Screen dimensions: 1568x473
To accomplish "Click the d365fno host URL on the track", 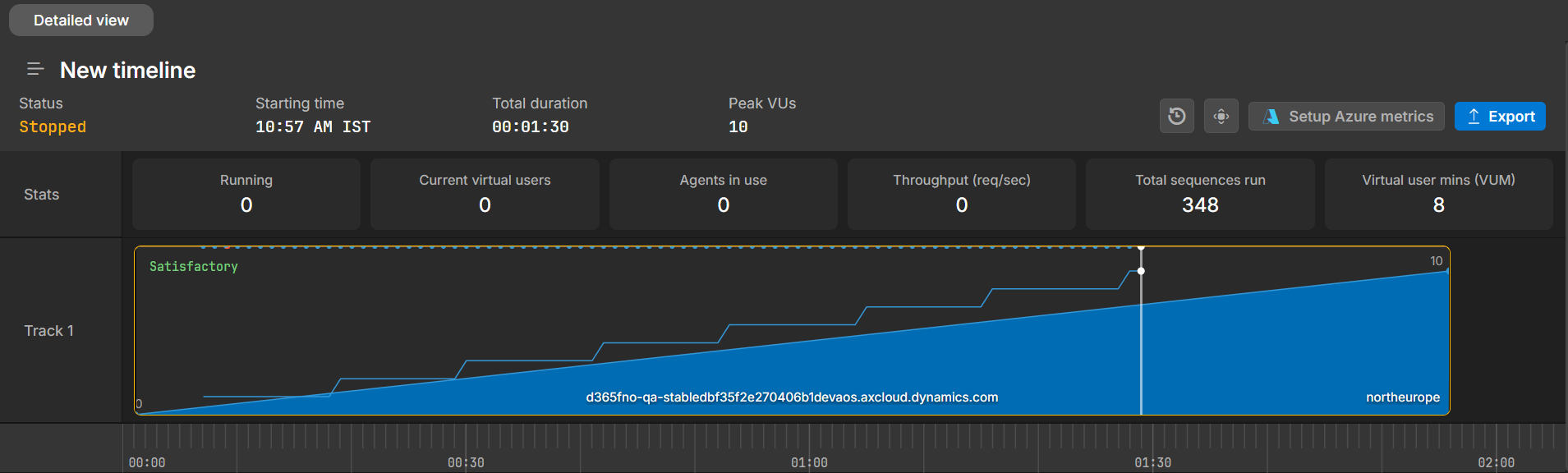I will click(x=792, y=397).
